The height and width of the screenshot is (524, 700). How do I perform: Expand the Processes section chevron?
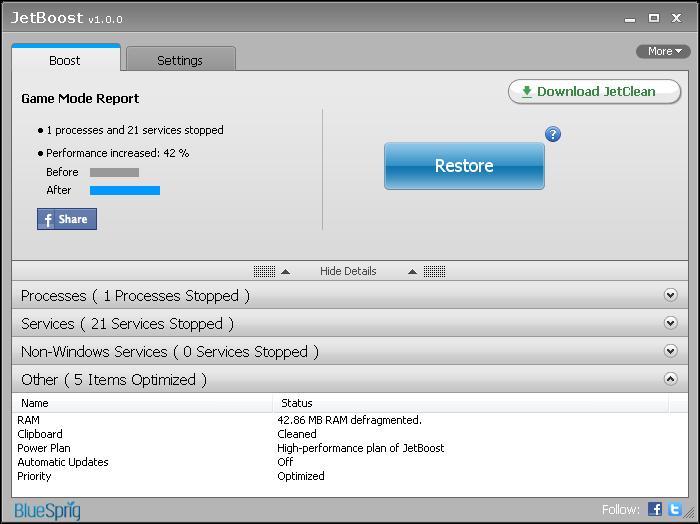(670, 295)
